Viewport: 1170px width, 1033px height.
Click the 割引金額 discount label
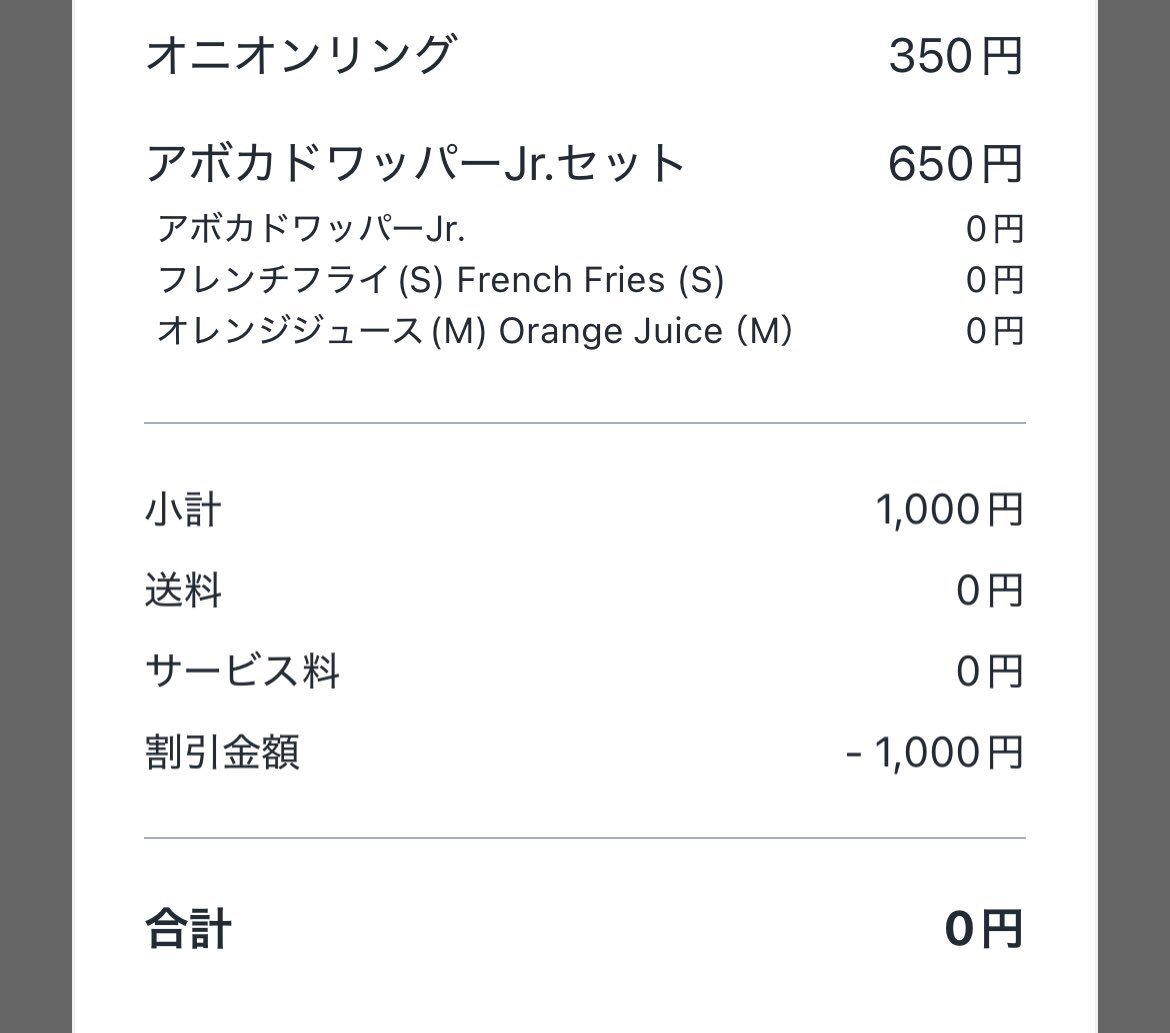click(x=222, y=752)
